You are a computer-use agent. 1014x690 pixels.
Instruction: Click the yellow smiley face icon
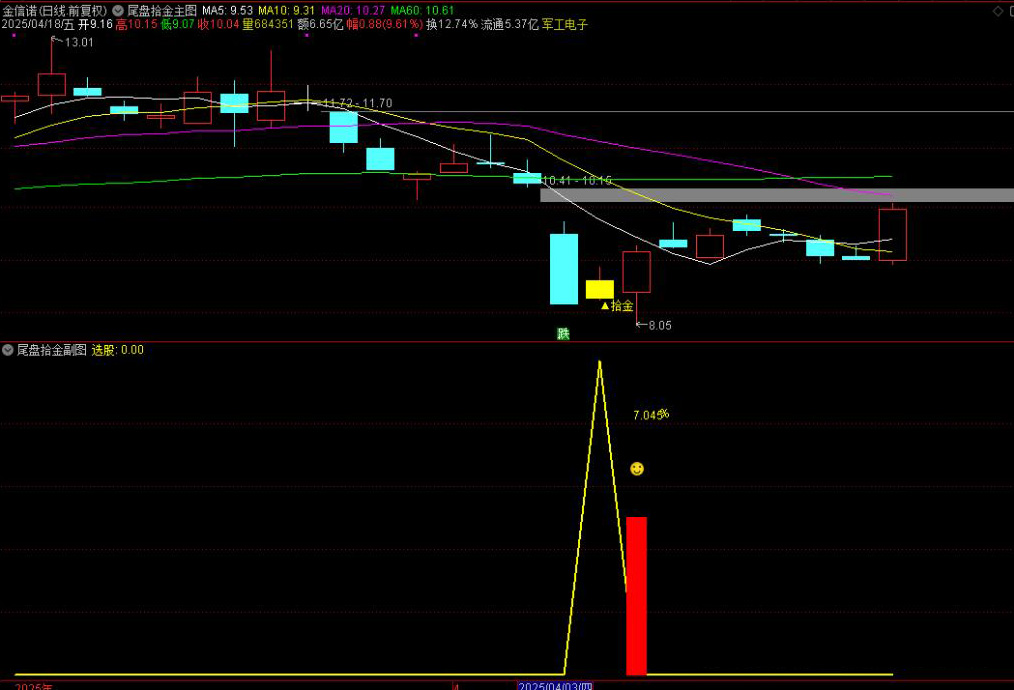point(637,469)
